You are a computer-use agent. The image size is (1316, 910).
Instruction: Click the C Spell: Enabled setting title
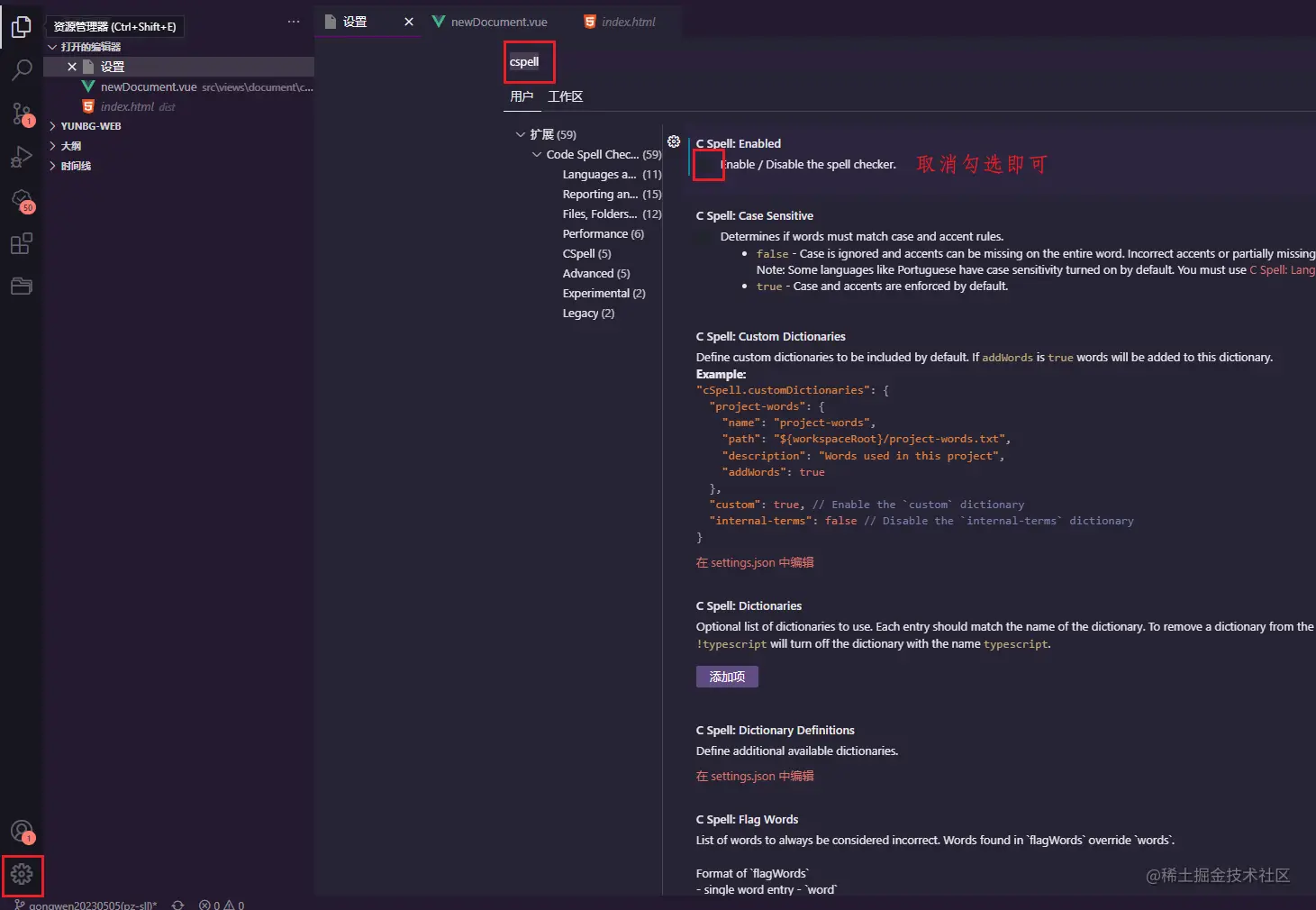tap(739, 143)
